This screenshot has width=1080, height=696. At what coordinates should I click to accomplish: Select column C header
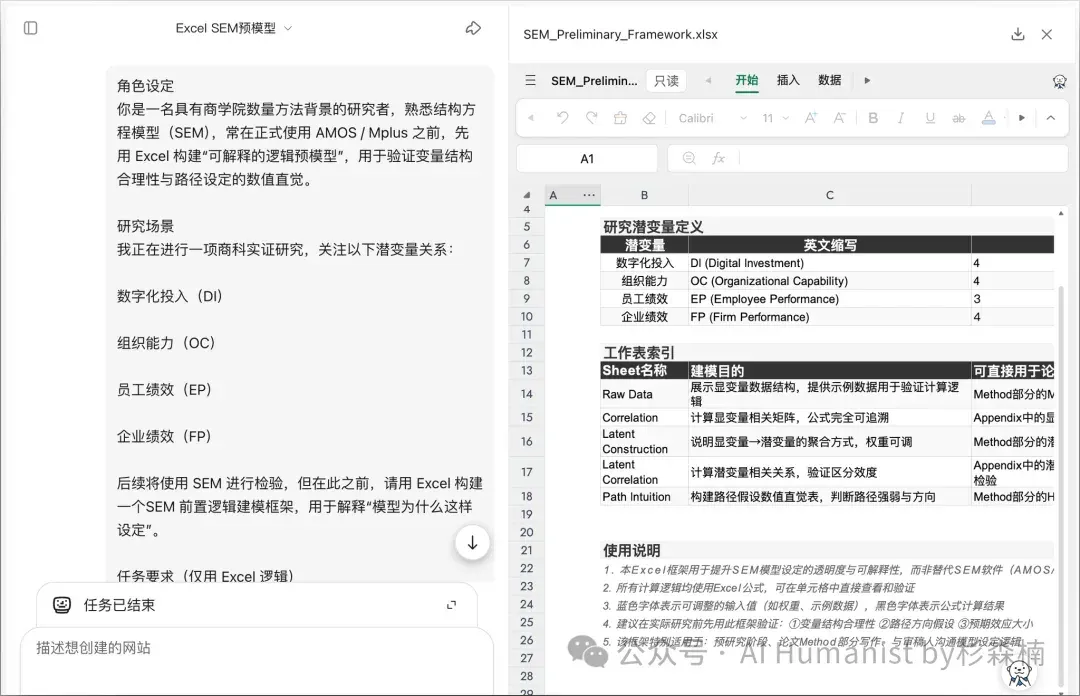coord(829,195)
